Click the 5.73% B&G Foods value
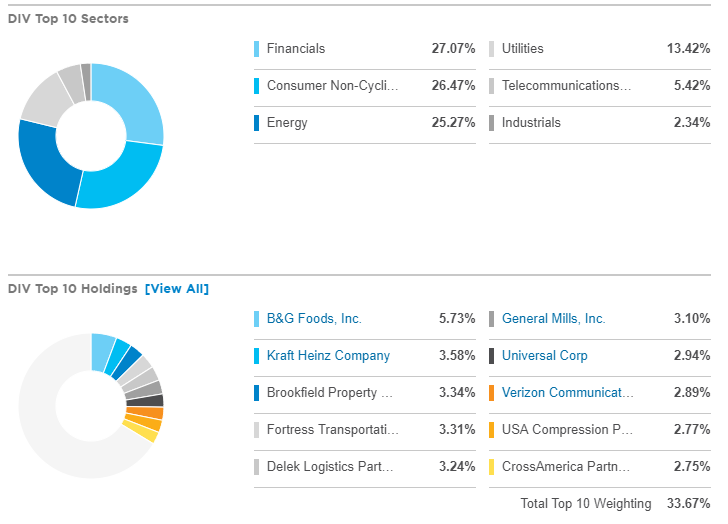Viewport: 728px width, 524px height. click(x=457, y=318)
